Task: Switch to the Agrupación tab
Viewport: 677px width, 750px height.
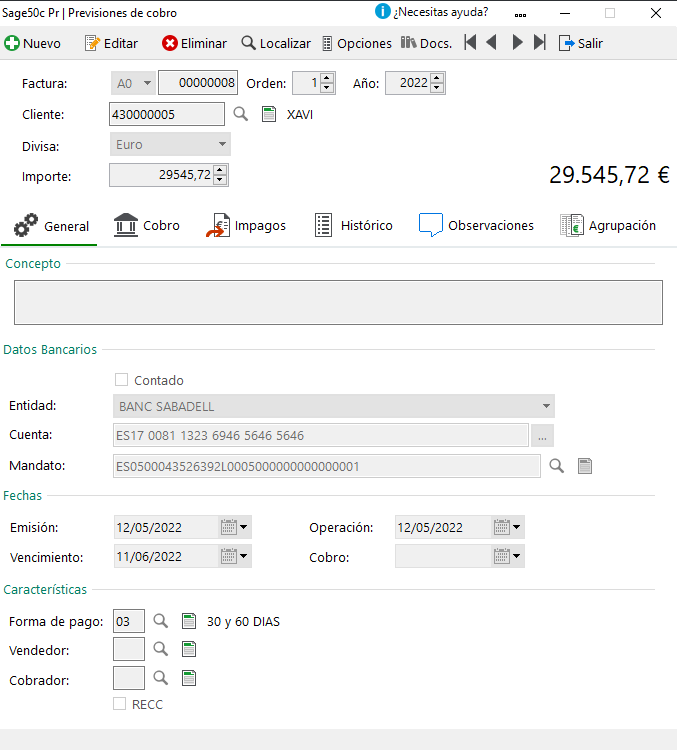Action: (x=608, y=225)
